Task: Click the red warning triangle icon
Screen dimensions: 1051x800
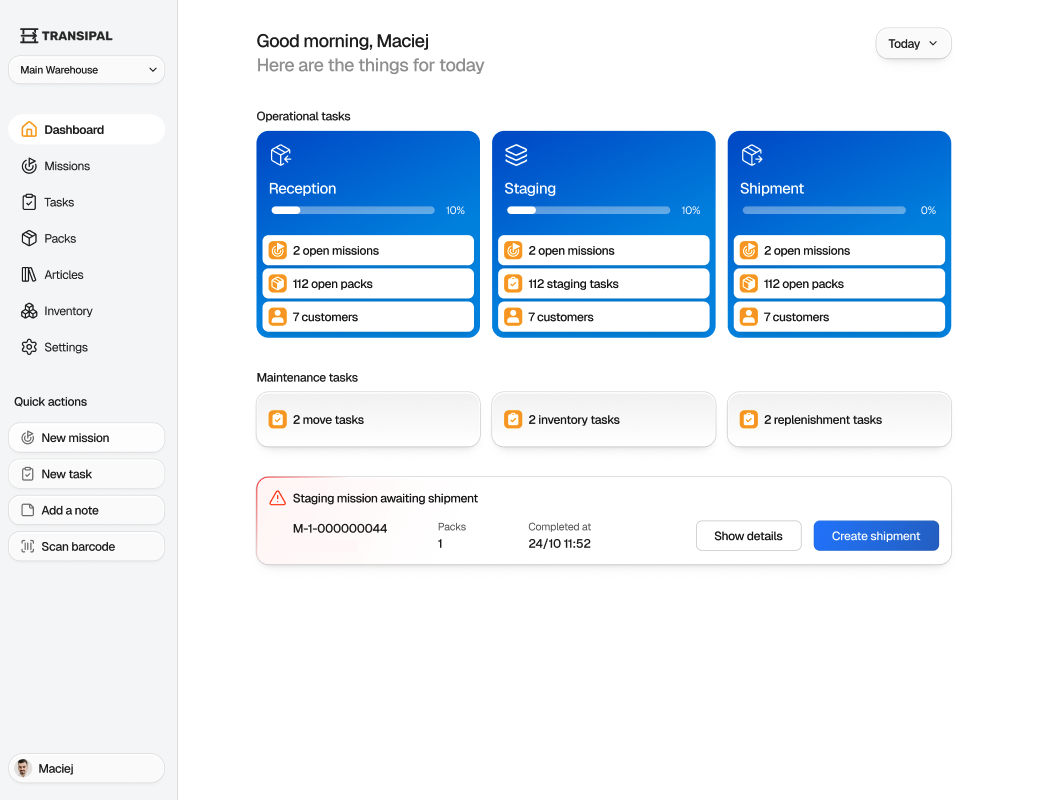Action: 277,497
